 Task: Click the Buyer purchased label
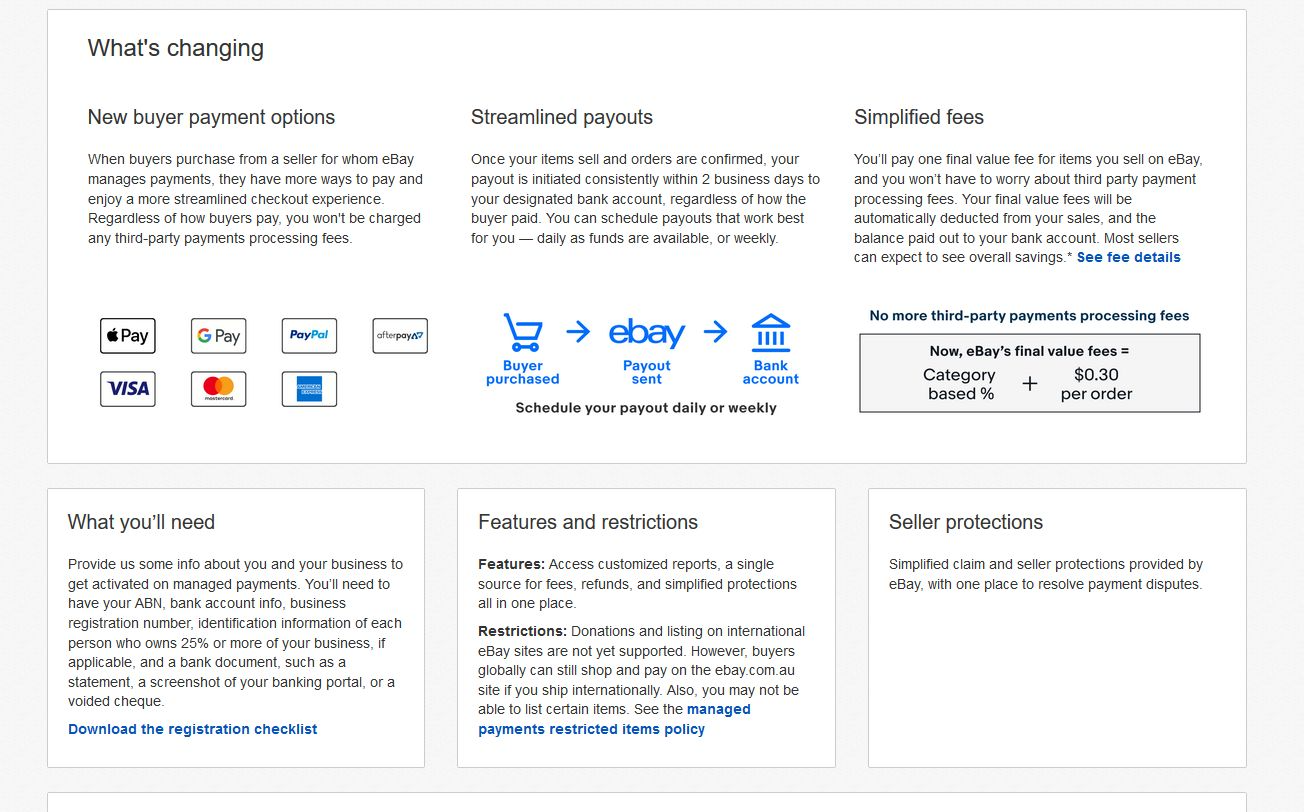click(x=523, y=373)
